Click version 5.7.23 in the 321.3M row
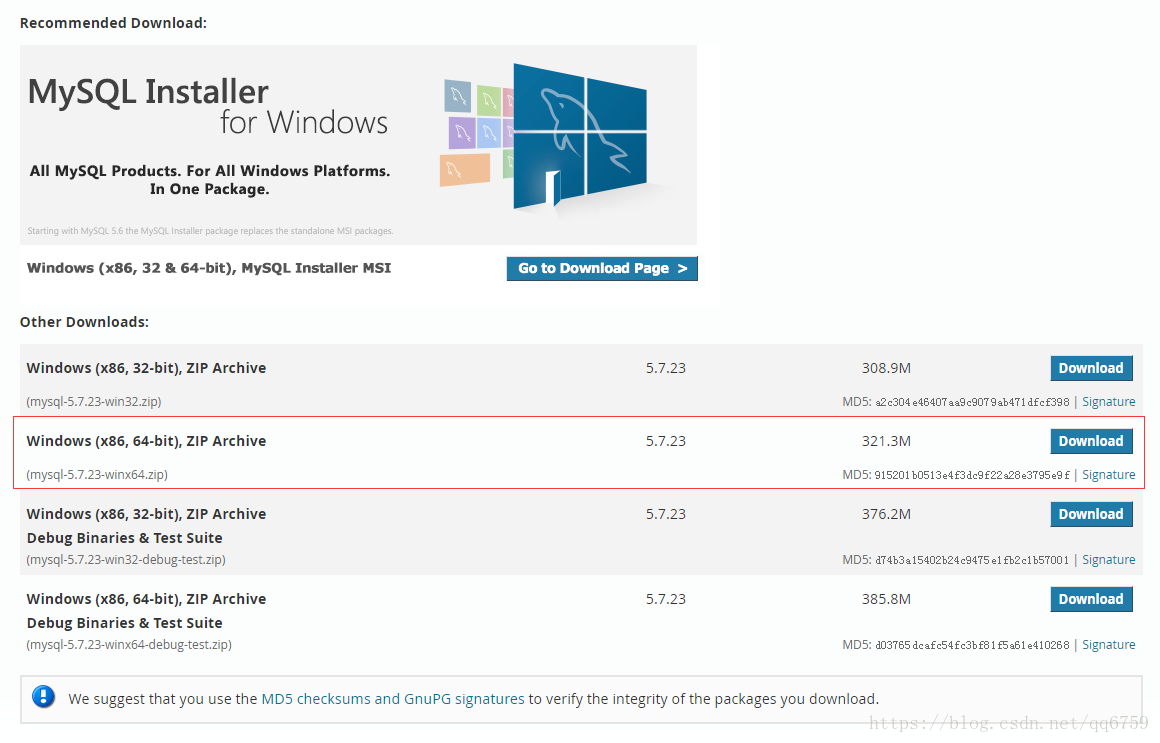1160x743 pixels. (666, 442)
